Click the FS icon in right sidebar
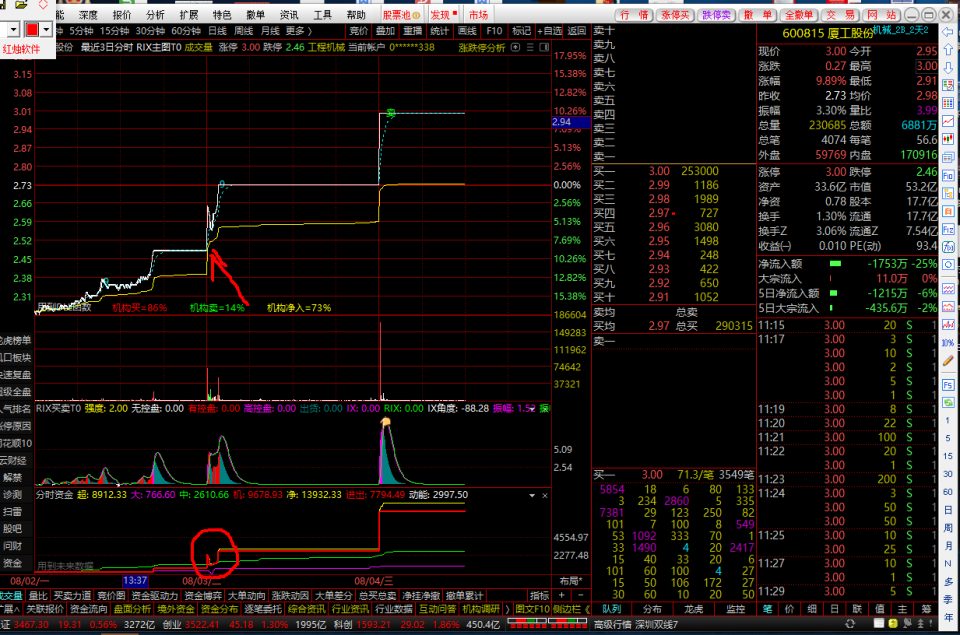Viewport: 960px width, 635px height. [948, 385]
